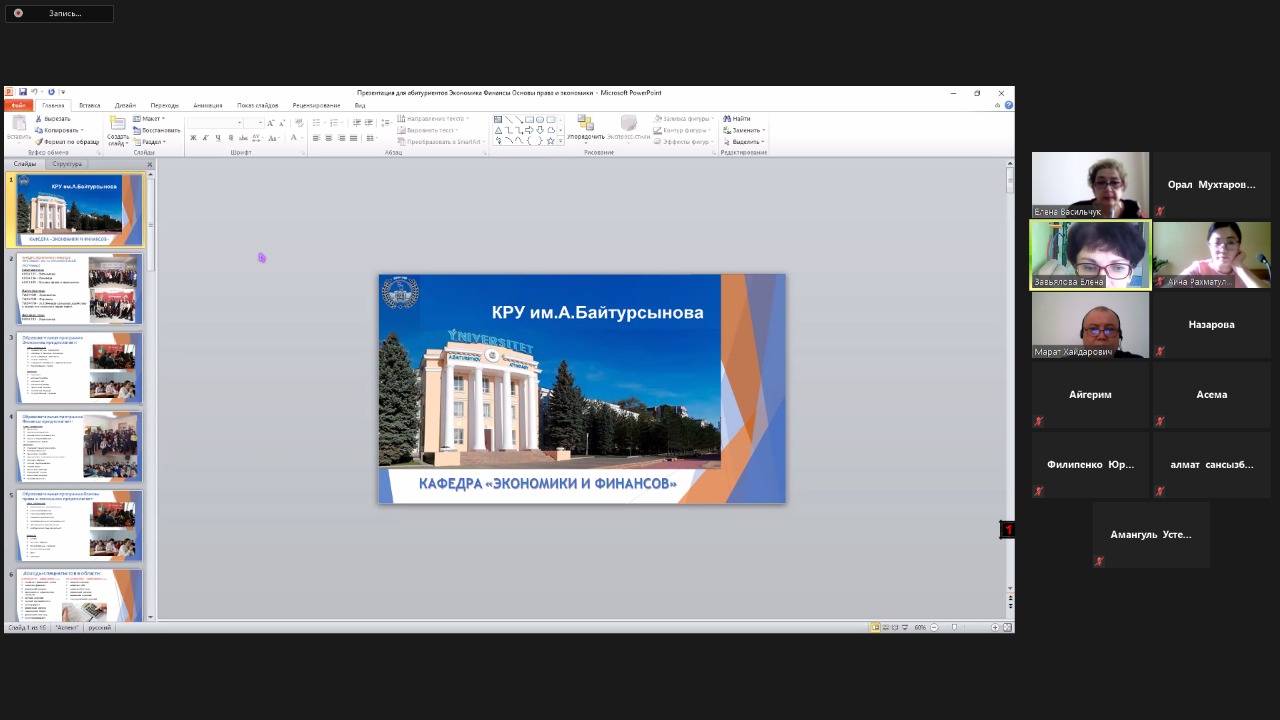
Task: Click Найти find command
Action: point(737,118)
